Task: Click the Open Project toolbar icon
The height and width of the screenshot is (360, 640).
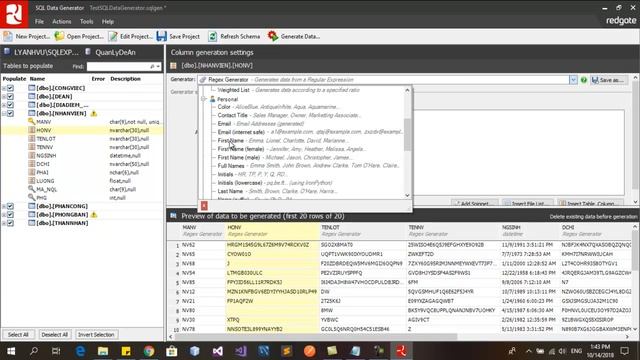Action: [x=60, y=36]
